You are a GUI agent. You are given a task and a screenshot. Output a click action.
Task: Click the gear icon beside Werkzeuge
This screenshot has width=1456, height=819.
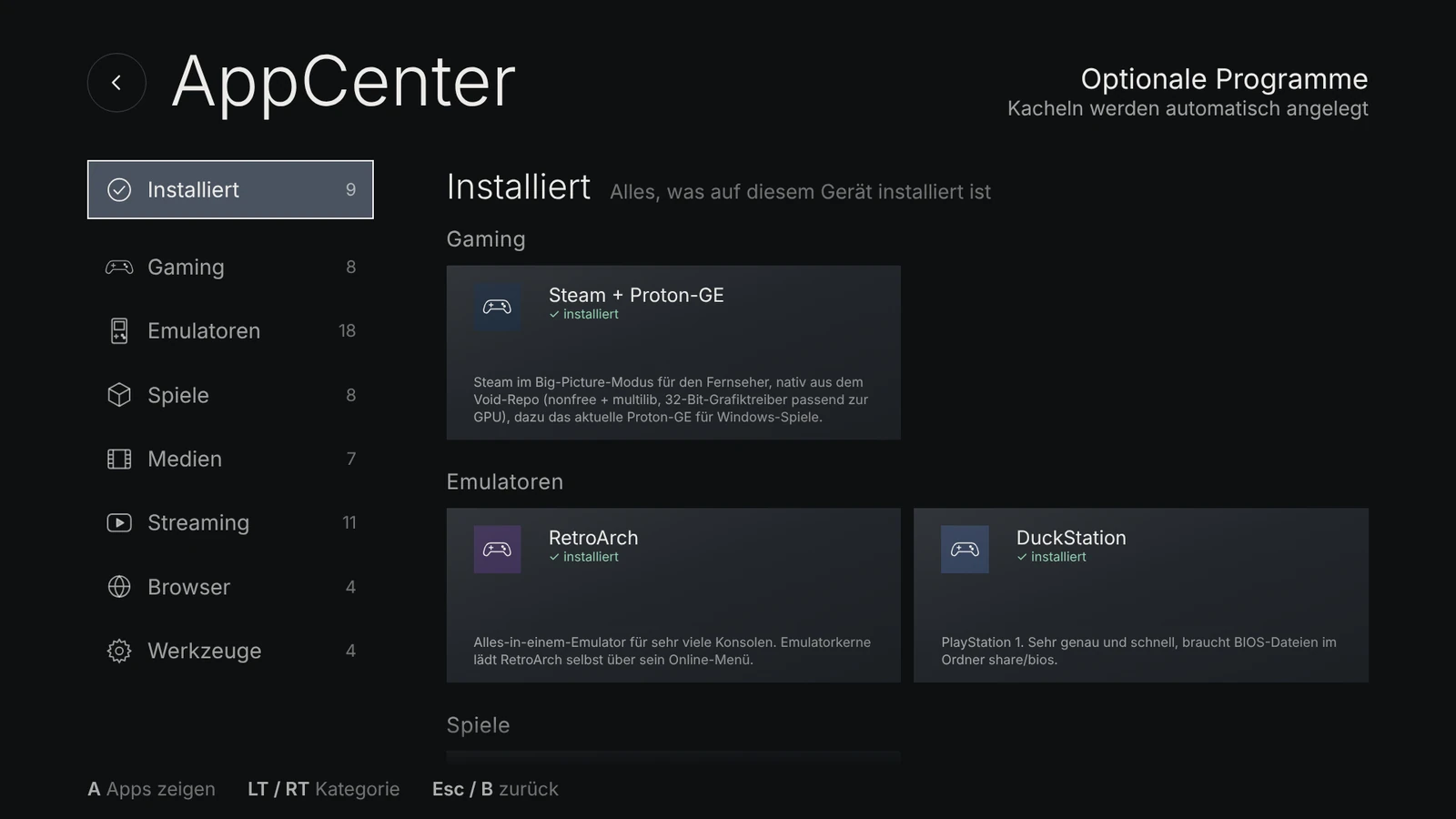click(x=119, y=651)
